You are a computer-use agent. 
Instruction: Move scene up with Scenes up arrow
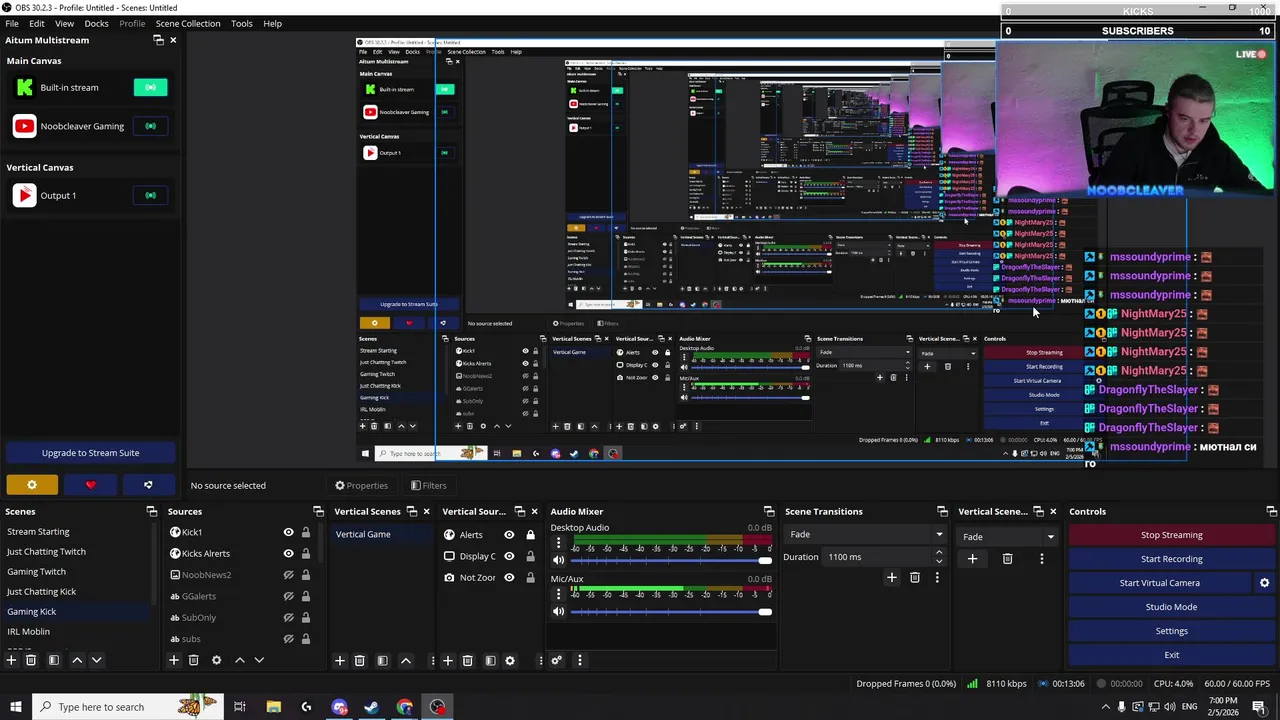77,660
